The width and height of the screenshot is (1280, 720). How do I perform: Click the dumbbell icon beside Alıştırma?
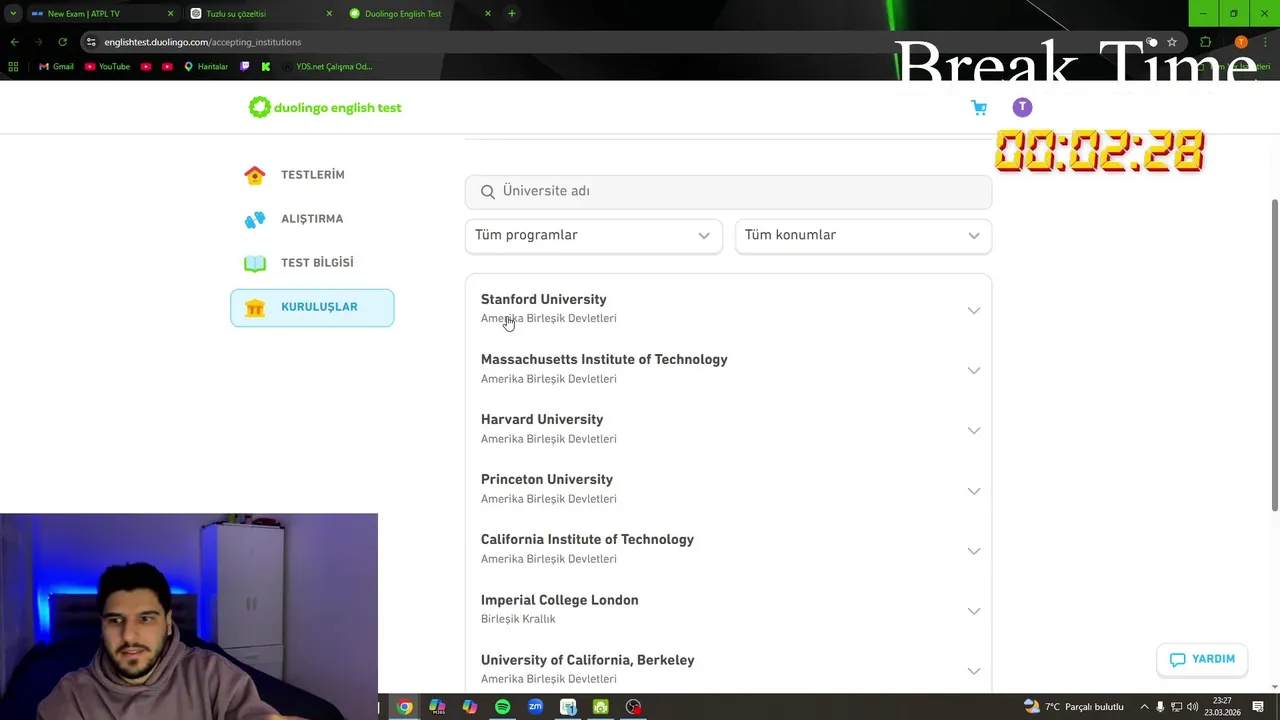(255, 219)
